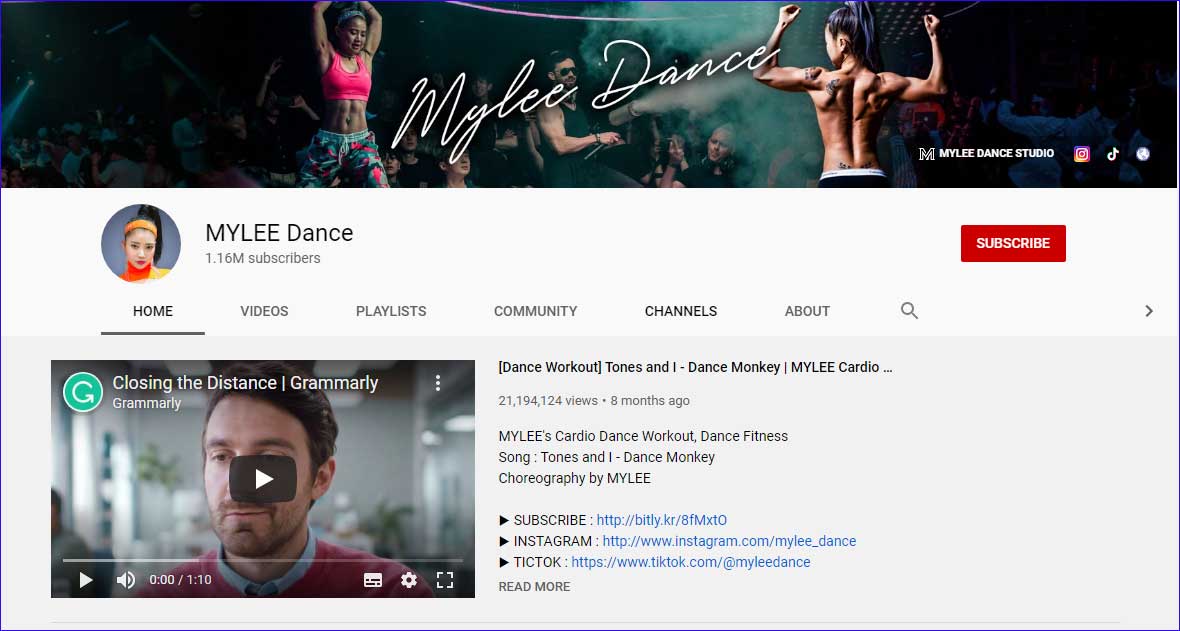1180x631 pixels.
Task: Click the play icon in the player controls
Action: click(x=86, y=580)
